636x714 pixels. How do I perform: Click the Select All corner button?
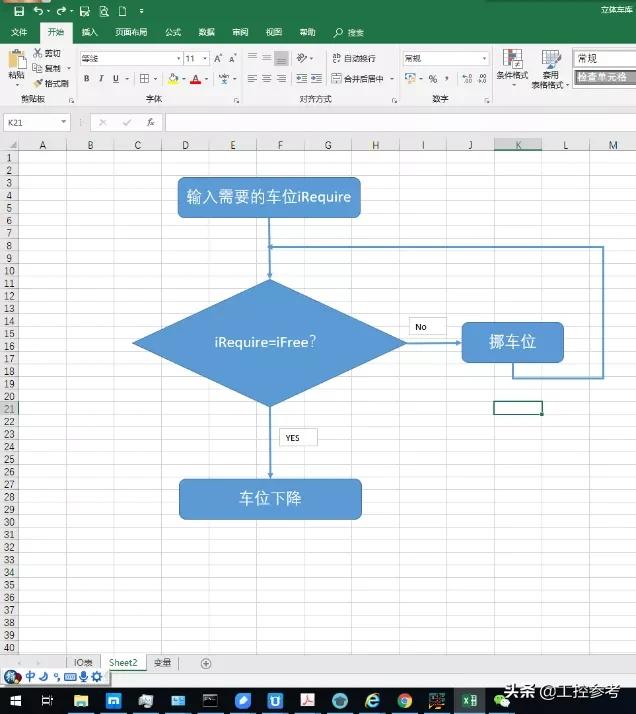(10, 145)
